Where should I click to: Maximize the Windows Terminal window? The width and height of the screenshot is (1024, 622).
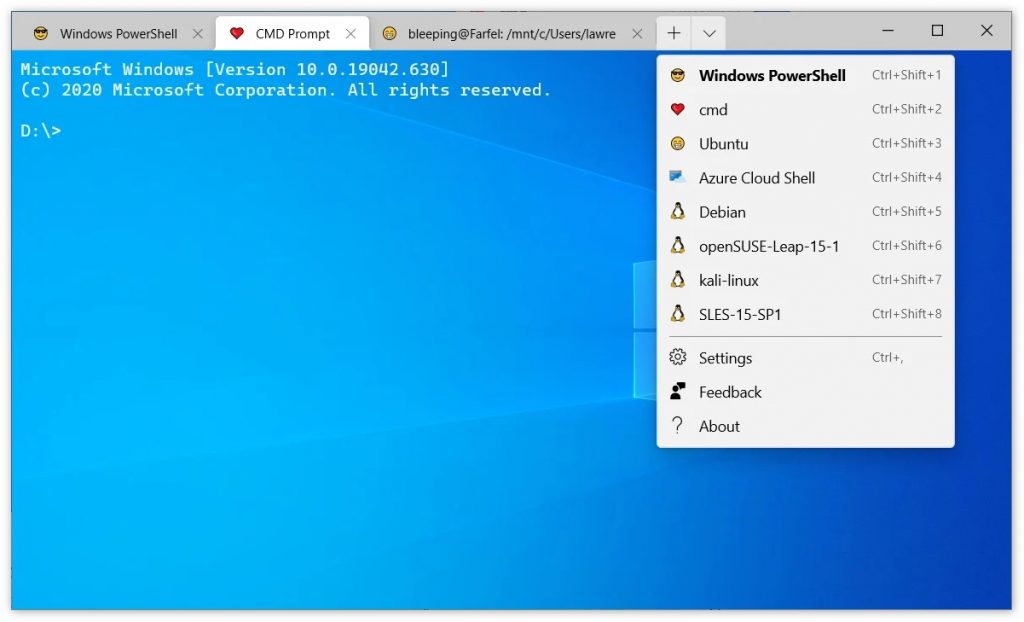(937, 31)
